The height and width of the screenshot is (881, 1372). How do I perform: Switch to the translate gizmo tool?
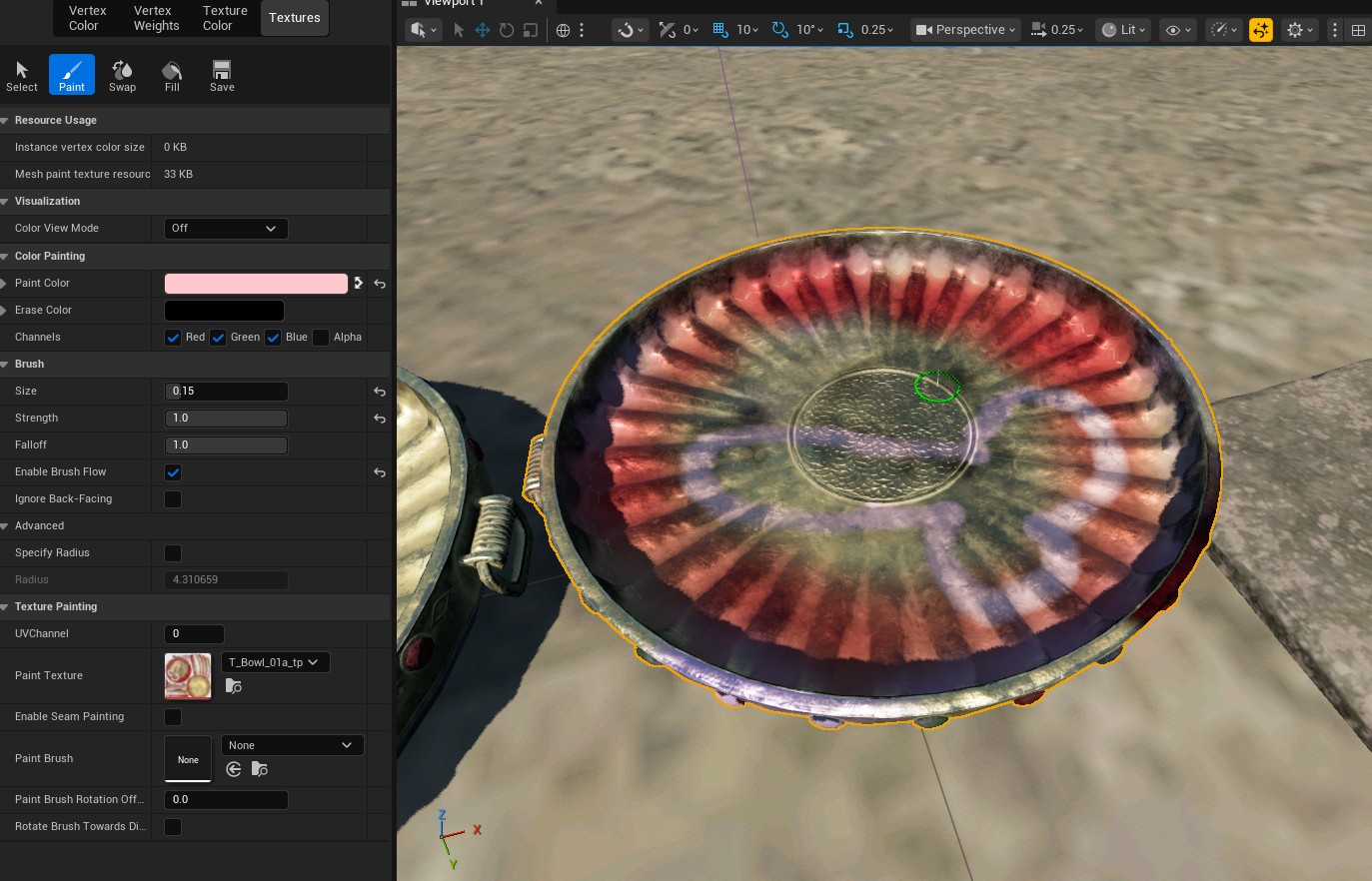point(483,30)
